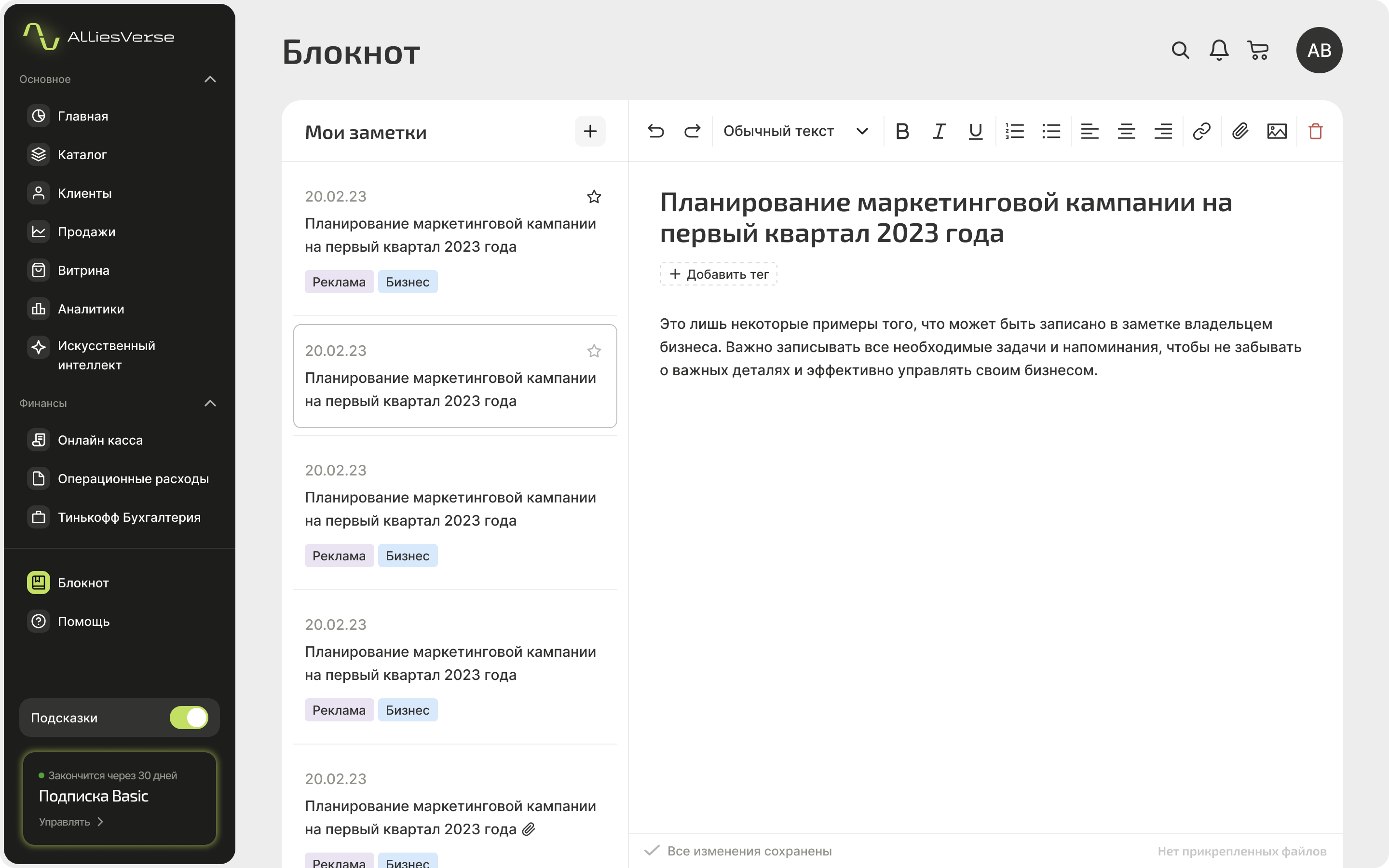Delete the note with trash icon
Image resolution: width=1389 pixels, height=868 pixels.
pos(1316,132)
